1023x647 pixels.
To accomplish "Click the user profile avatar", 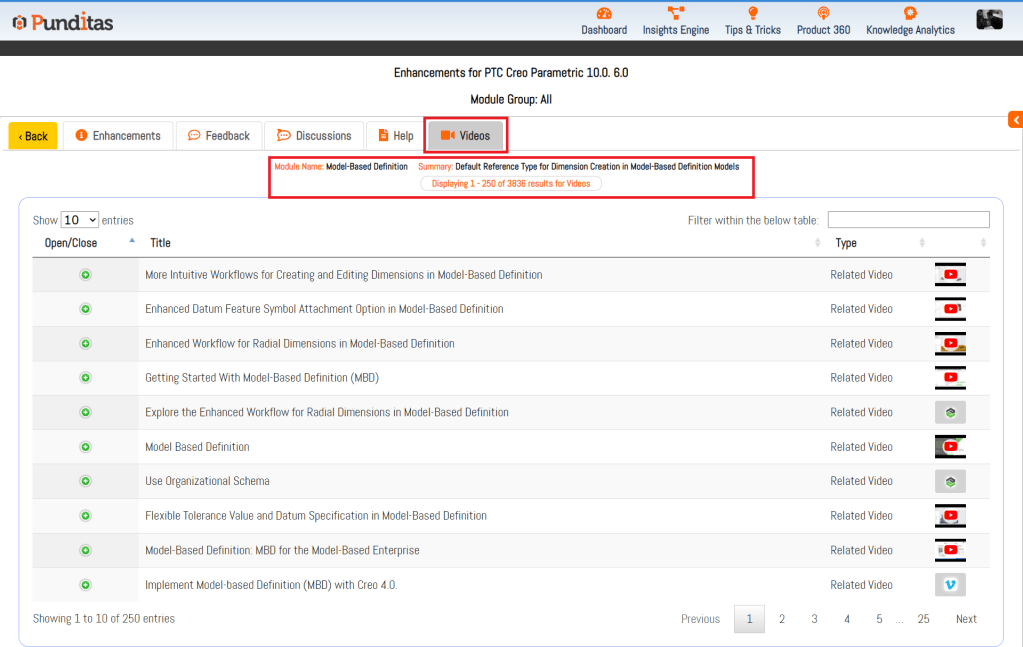I will coord(989,19).
